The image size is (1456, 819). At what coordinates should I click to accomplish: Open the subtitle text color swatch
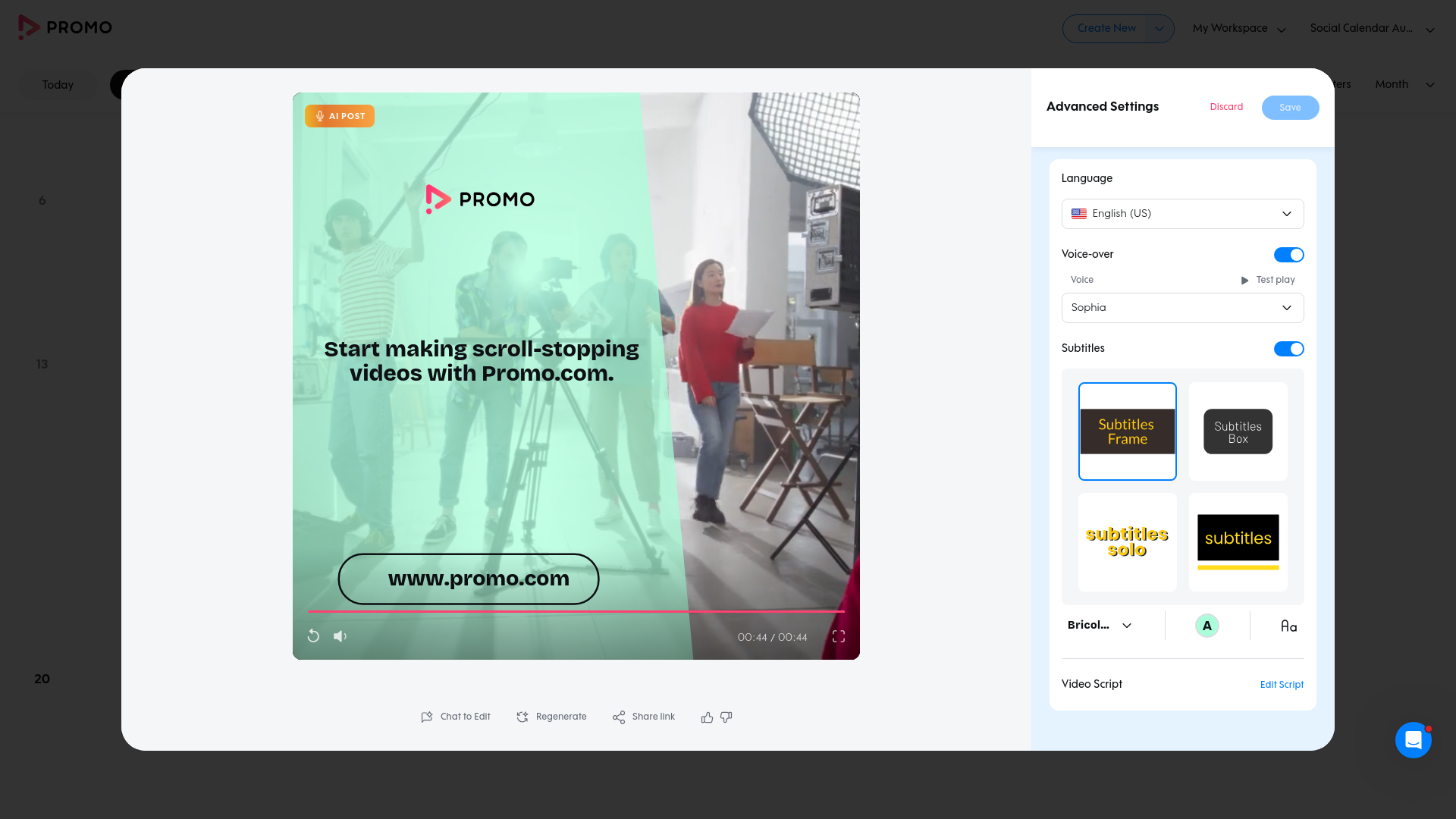(x=1207, y=626)
